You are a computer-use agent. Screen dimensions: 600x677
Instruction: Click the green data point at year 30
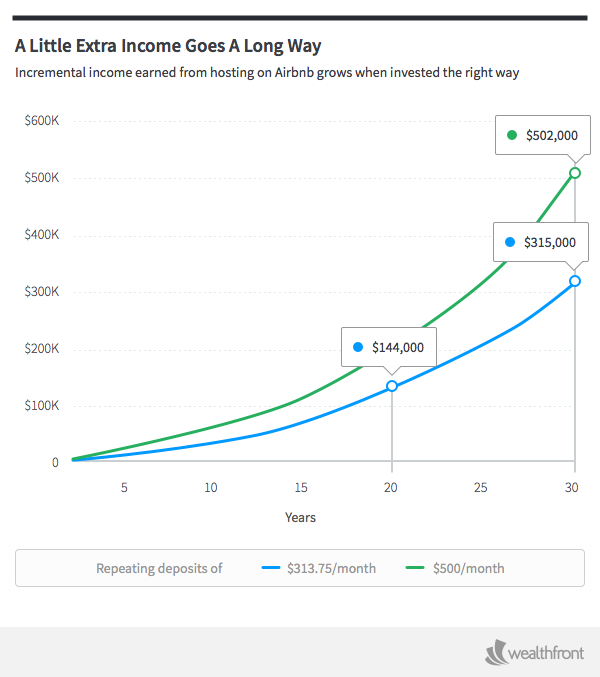pyautogui.click(x=574, y=173)
